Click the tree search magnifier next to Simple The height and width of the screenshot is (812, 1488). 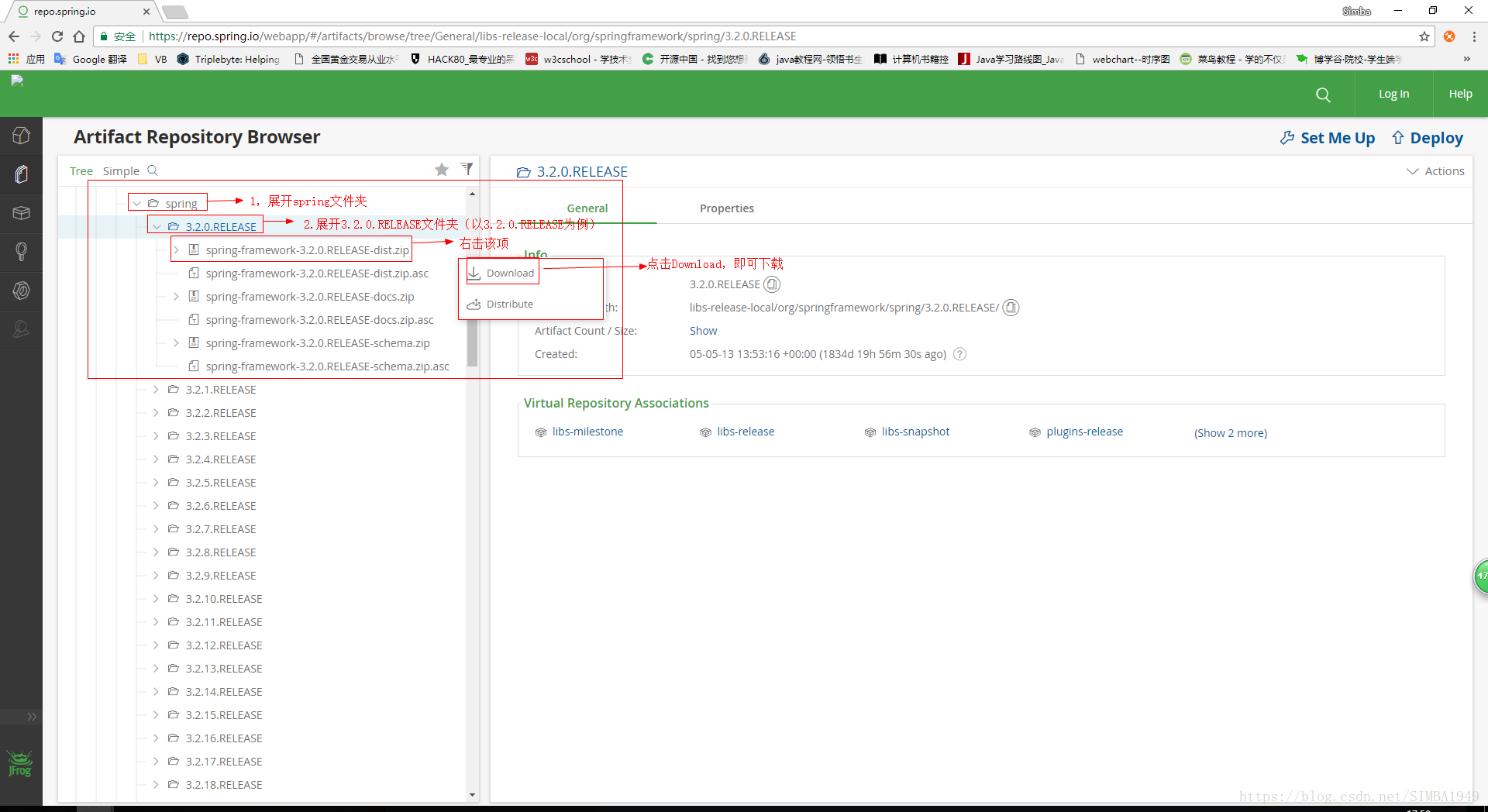(153, 170)
